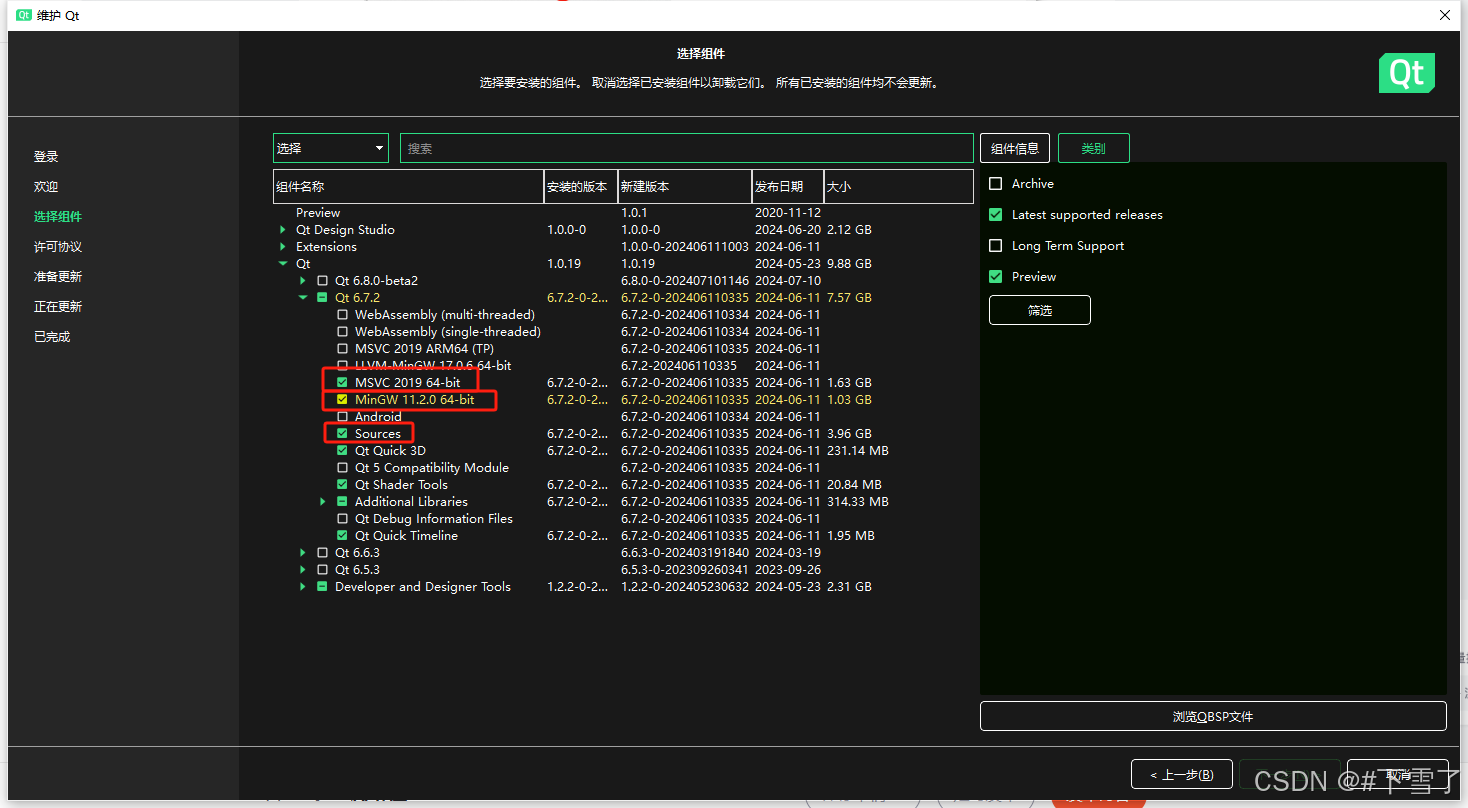Check the Qt 6.6.3 component box
1468x808 pixels.
click(x=322, y=553)
